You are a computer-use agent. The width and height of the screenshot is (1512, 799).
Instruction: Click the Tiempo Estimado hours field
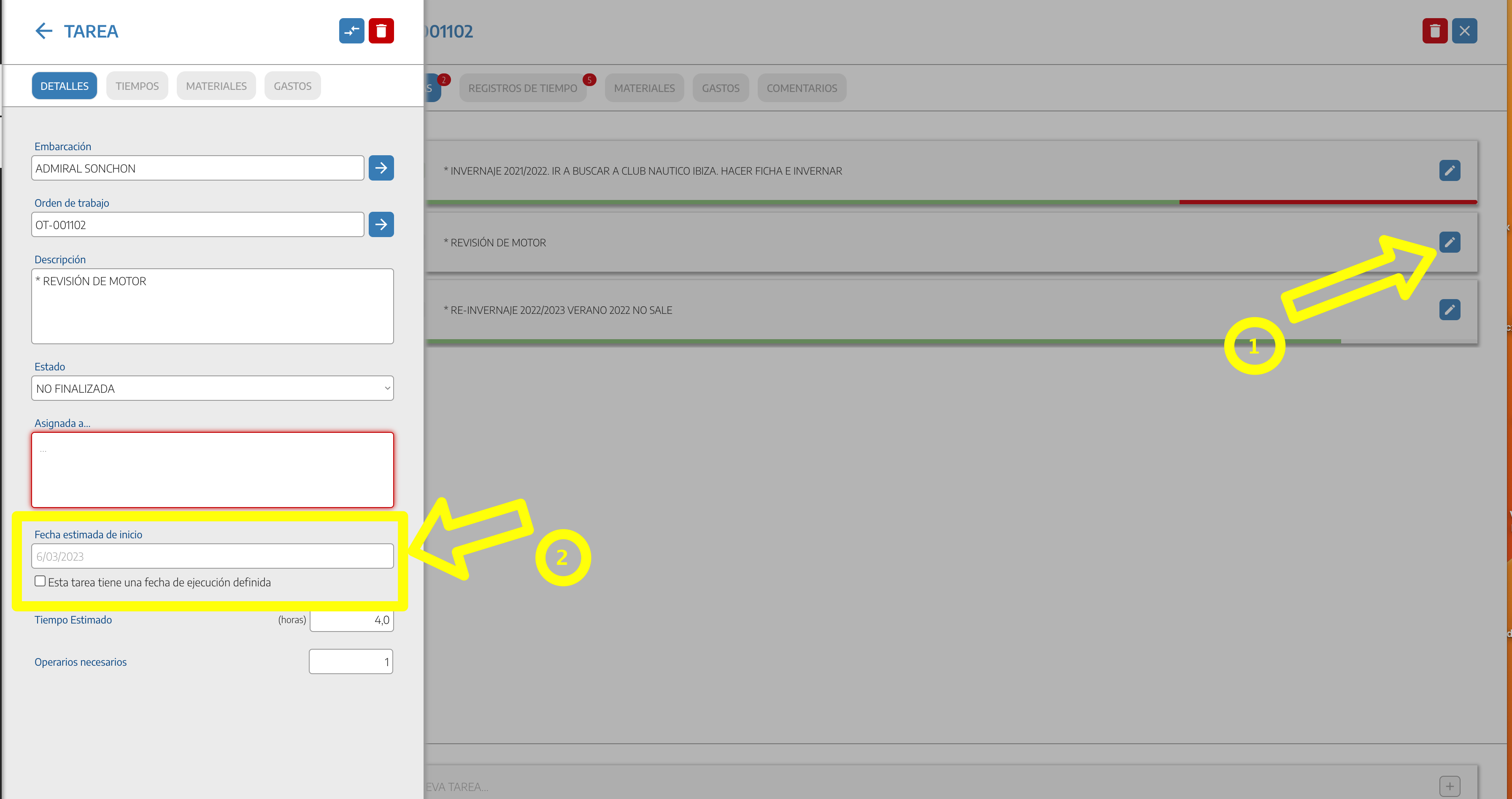(x=351, y=620)
